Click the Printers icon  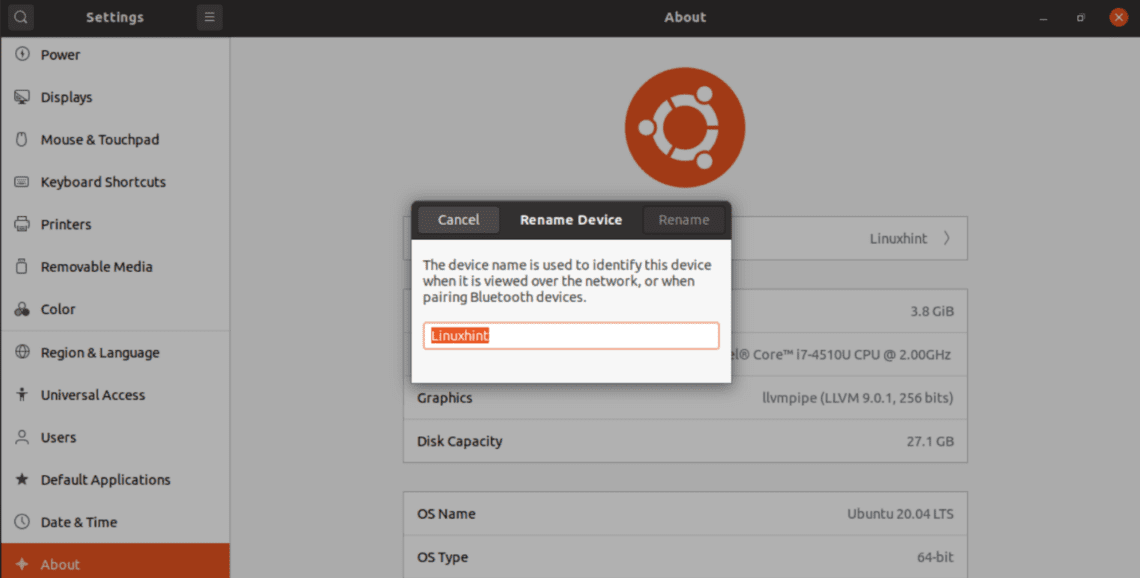(x=22, y=224)
